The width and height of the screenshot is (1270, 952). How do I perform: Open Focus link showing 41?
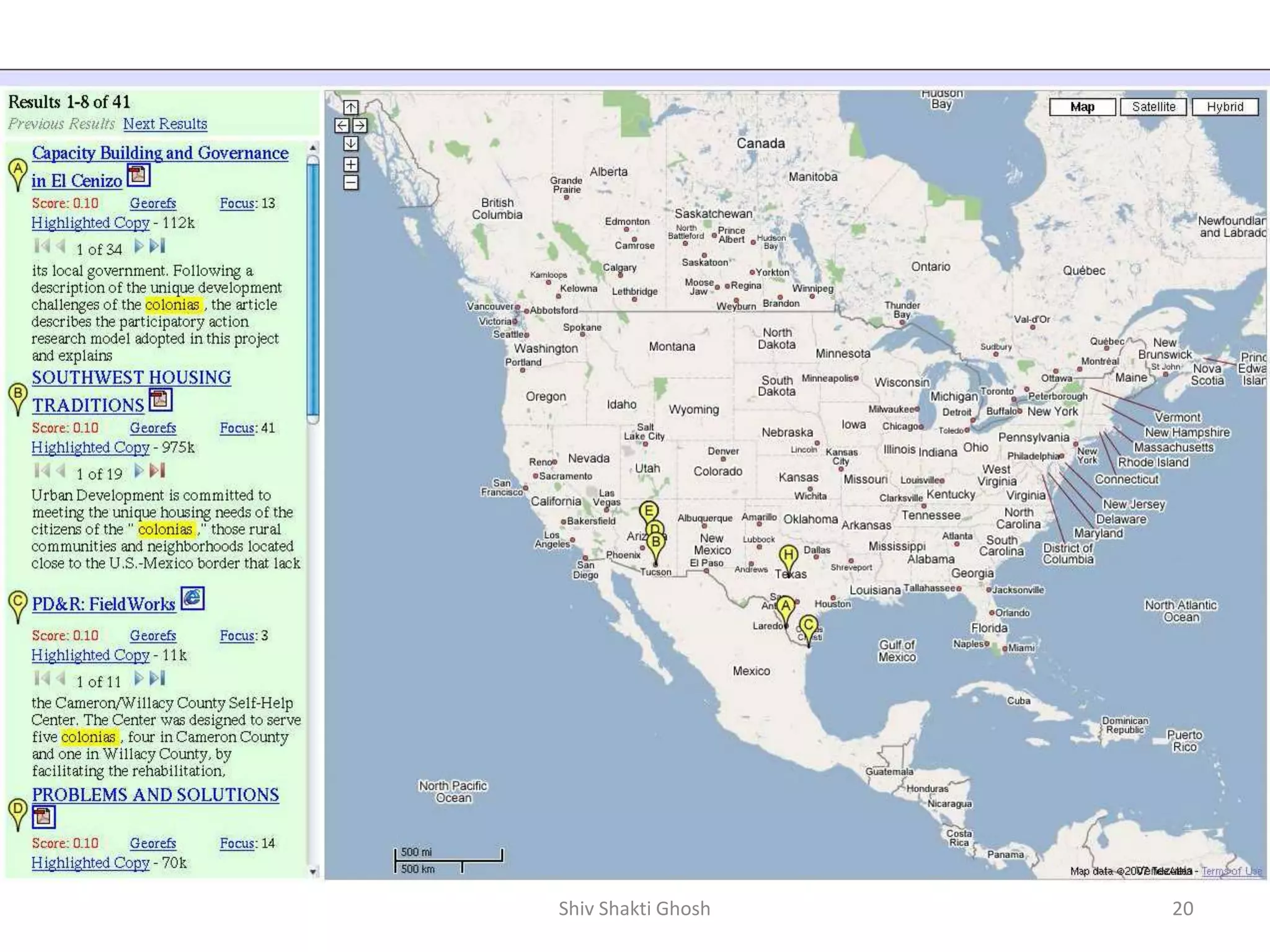238,428
